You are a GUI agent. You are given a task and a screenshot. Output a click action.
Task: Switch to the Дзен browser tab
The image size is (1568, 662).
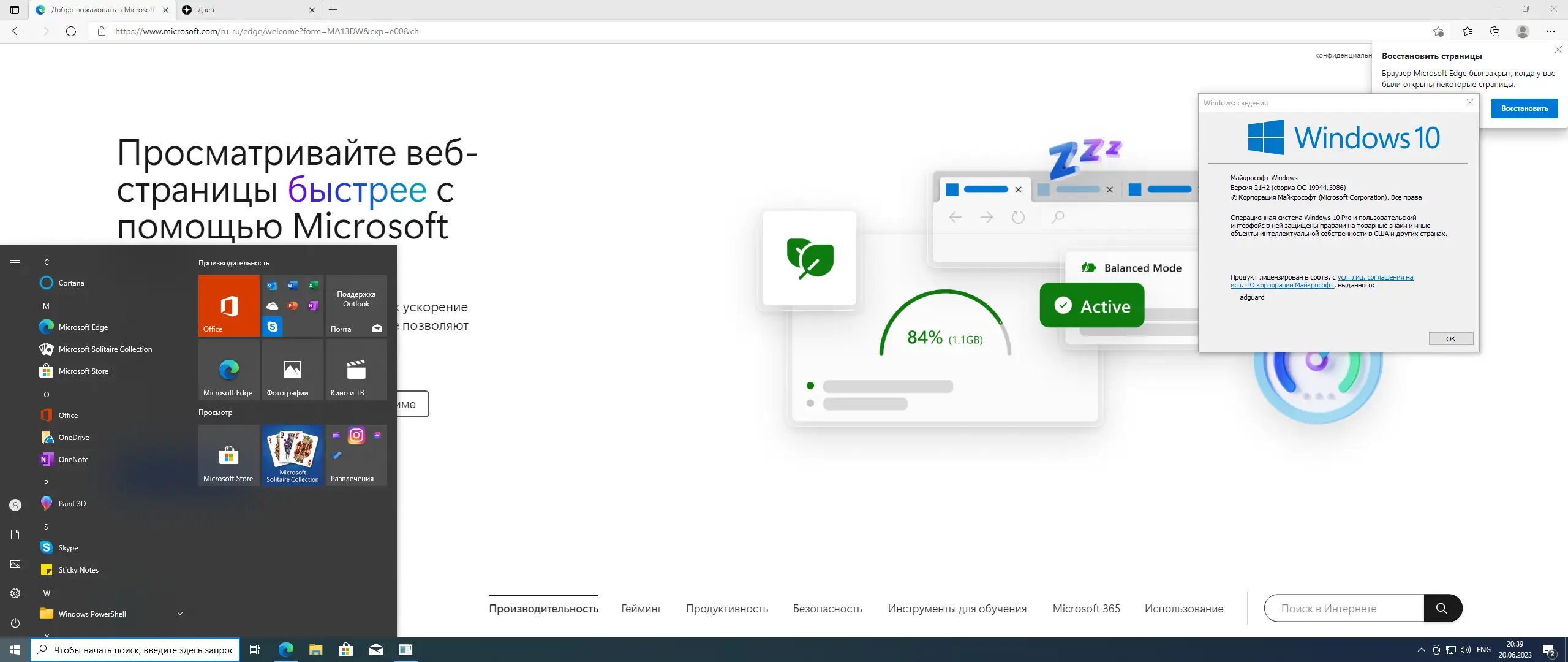click(245, 10)
